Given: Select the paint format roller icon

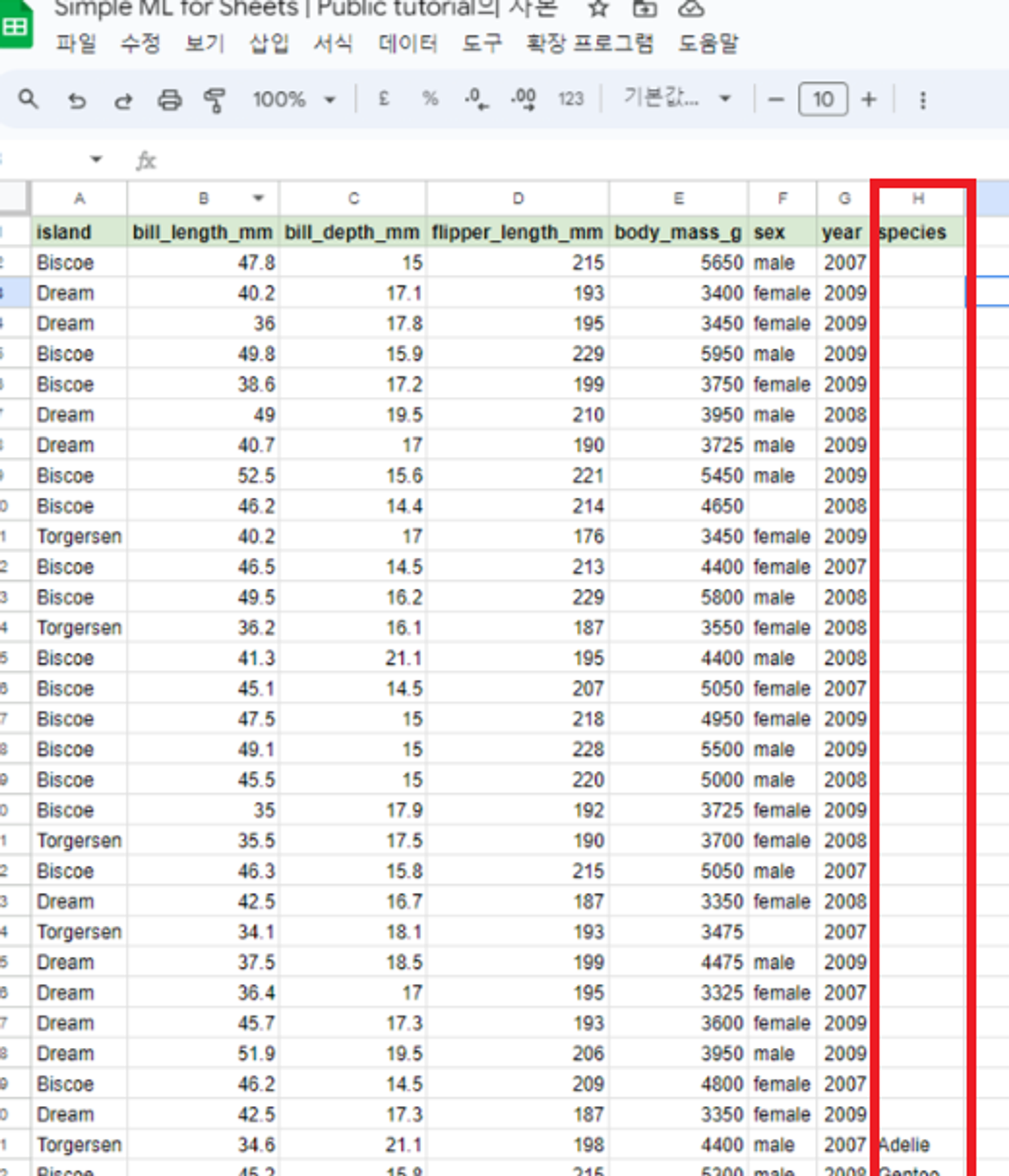Looking at the screenshot, I should pos(214,100).
